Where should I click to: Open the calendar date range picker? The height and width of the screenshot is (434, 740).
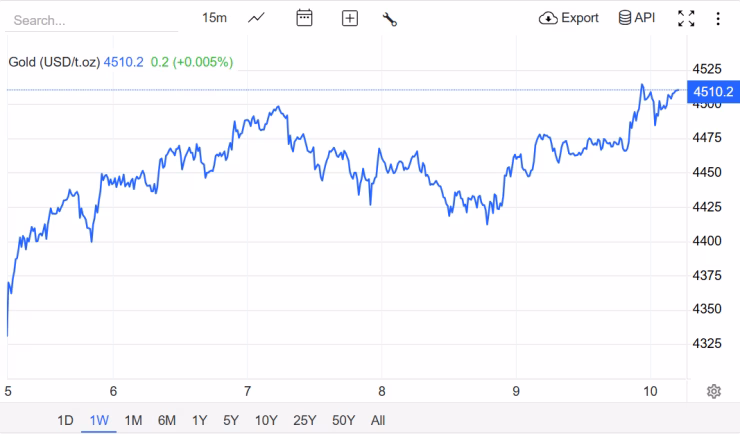coord(305,18)
